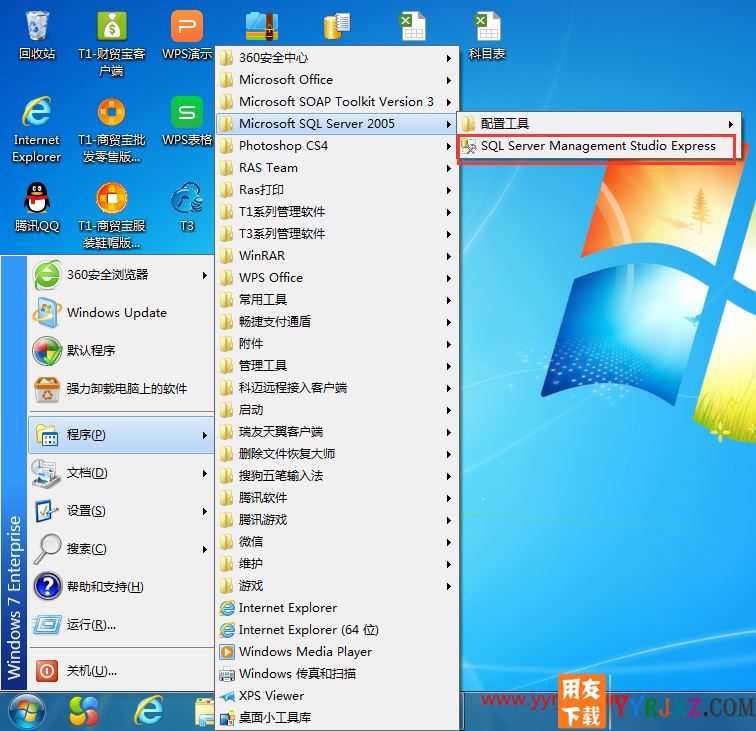Open 瑞友天翼客户端 folder
The height and width of the screenshot is (731, 756).
337,432
